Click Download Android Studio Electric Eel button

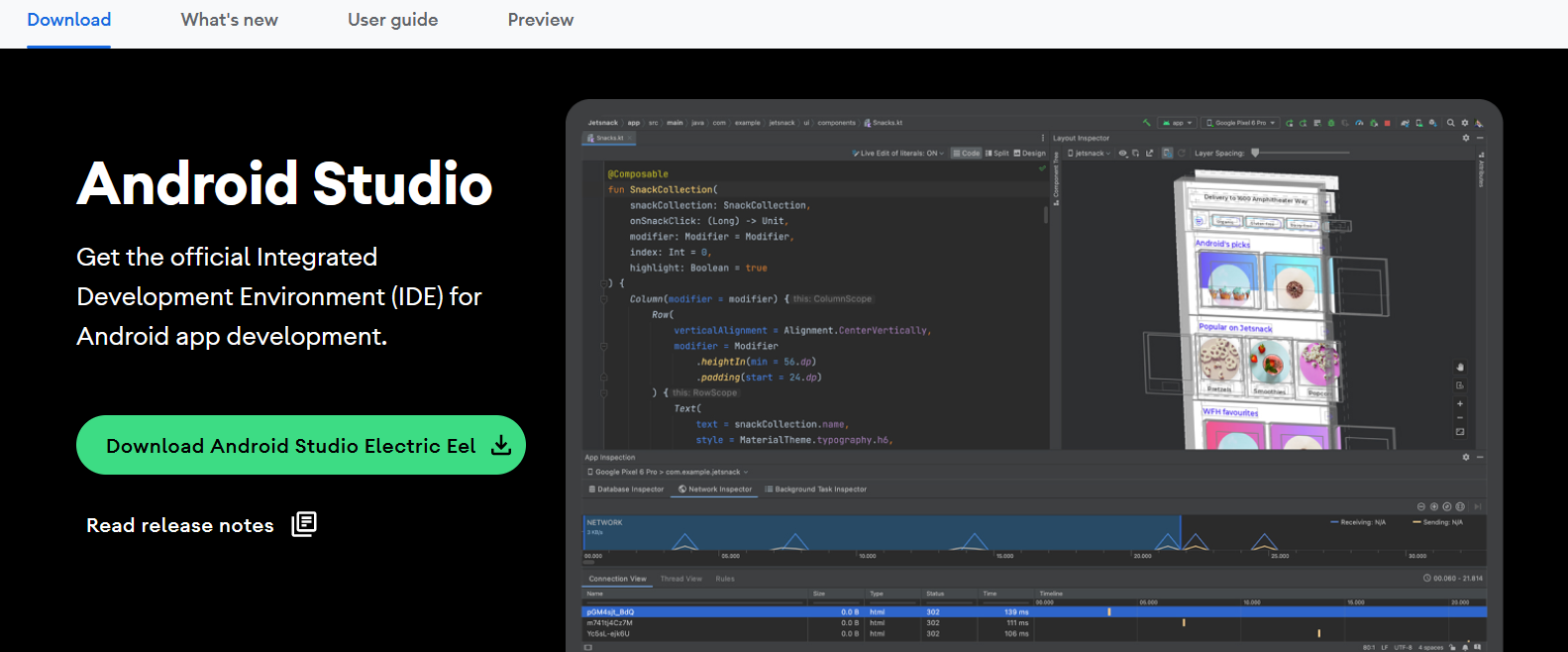click(301, 445)
